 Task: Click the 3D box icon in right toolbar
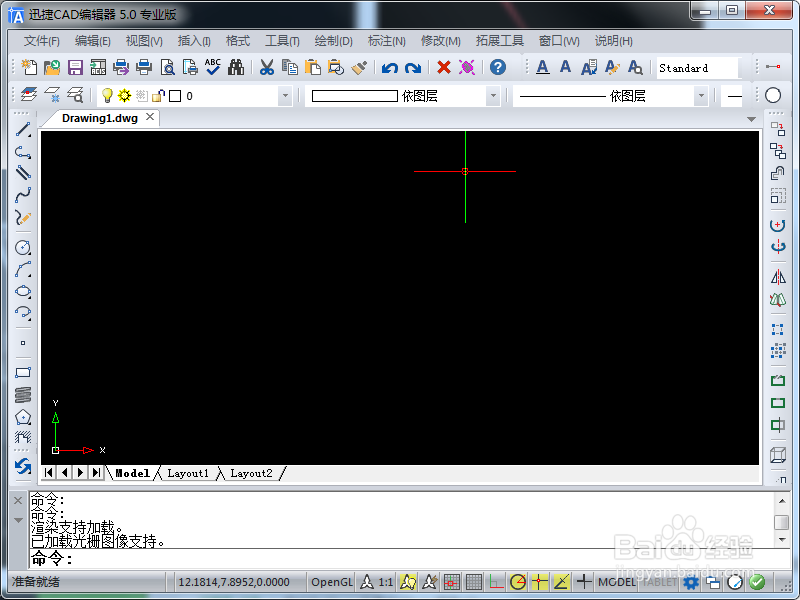[778, 455]
